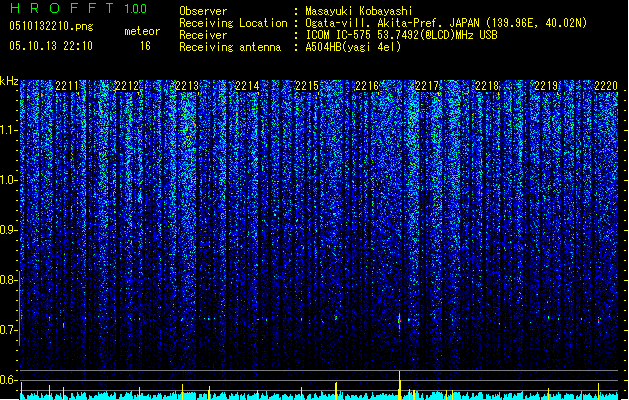
Task: Click the 0.9 frequency axis label
Action: (9, 230)
